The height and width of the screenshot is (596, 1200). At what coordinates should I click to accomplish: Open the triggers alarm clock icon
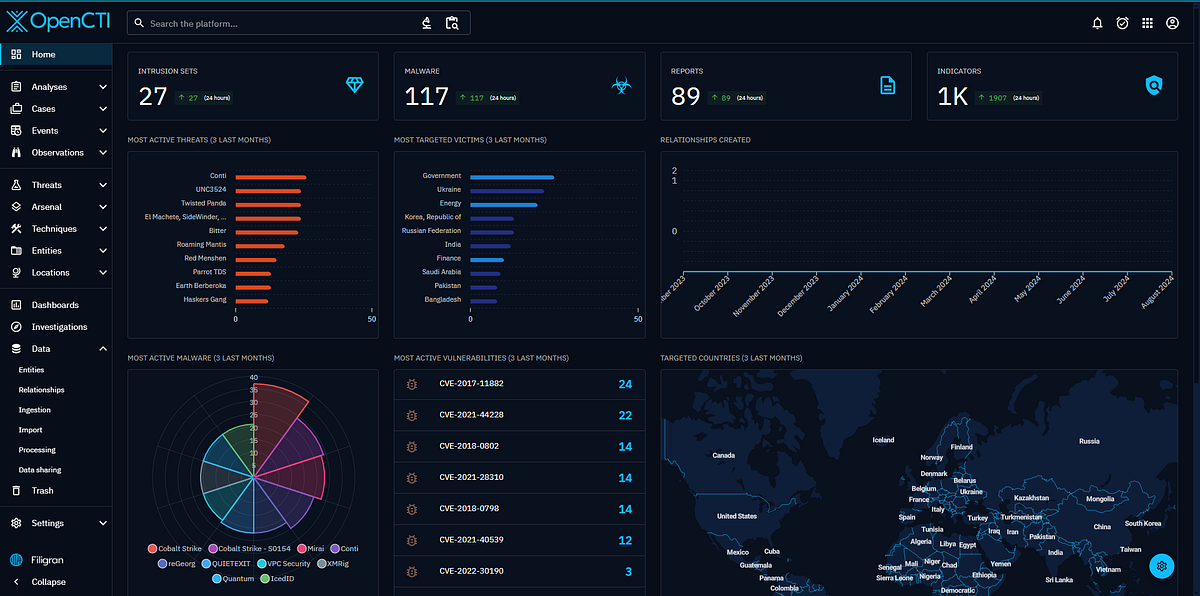(1122, 23)
